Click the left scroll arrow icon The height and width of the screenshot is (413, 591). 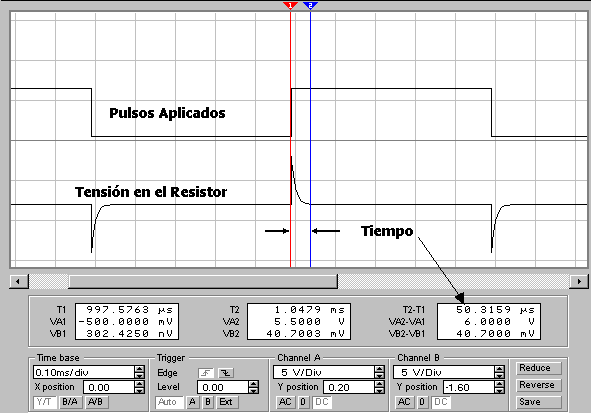(x=18, y=281)
